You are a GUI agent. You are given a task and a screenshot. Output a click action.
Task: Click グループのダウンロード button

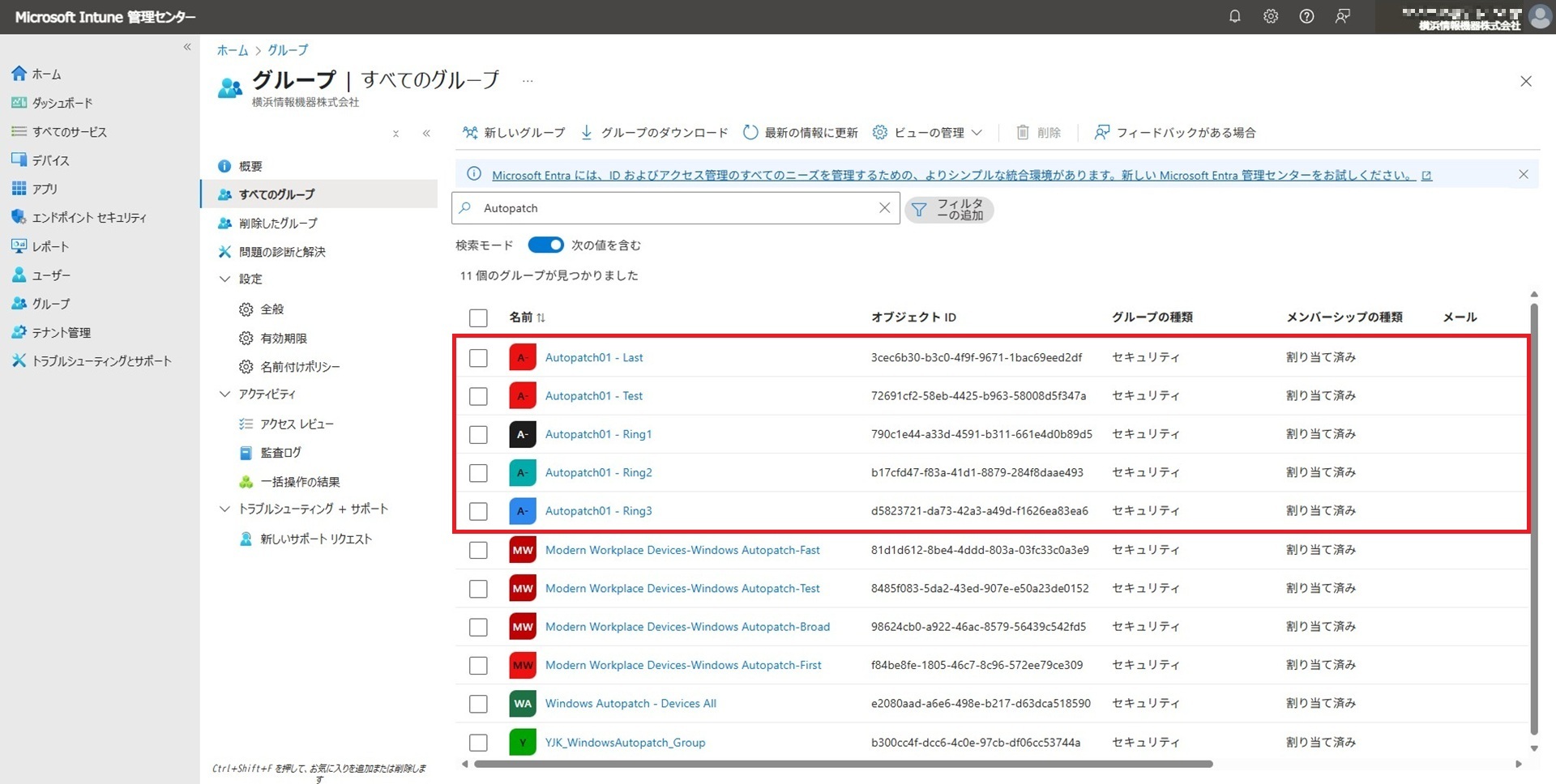point(654,132)
